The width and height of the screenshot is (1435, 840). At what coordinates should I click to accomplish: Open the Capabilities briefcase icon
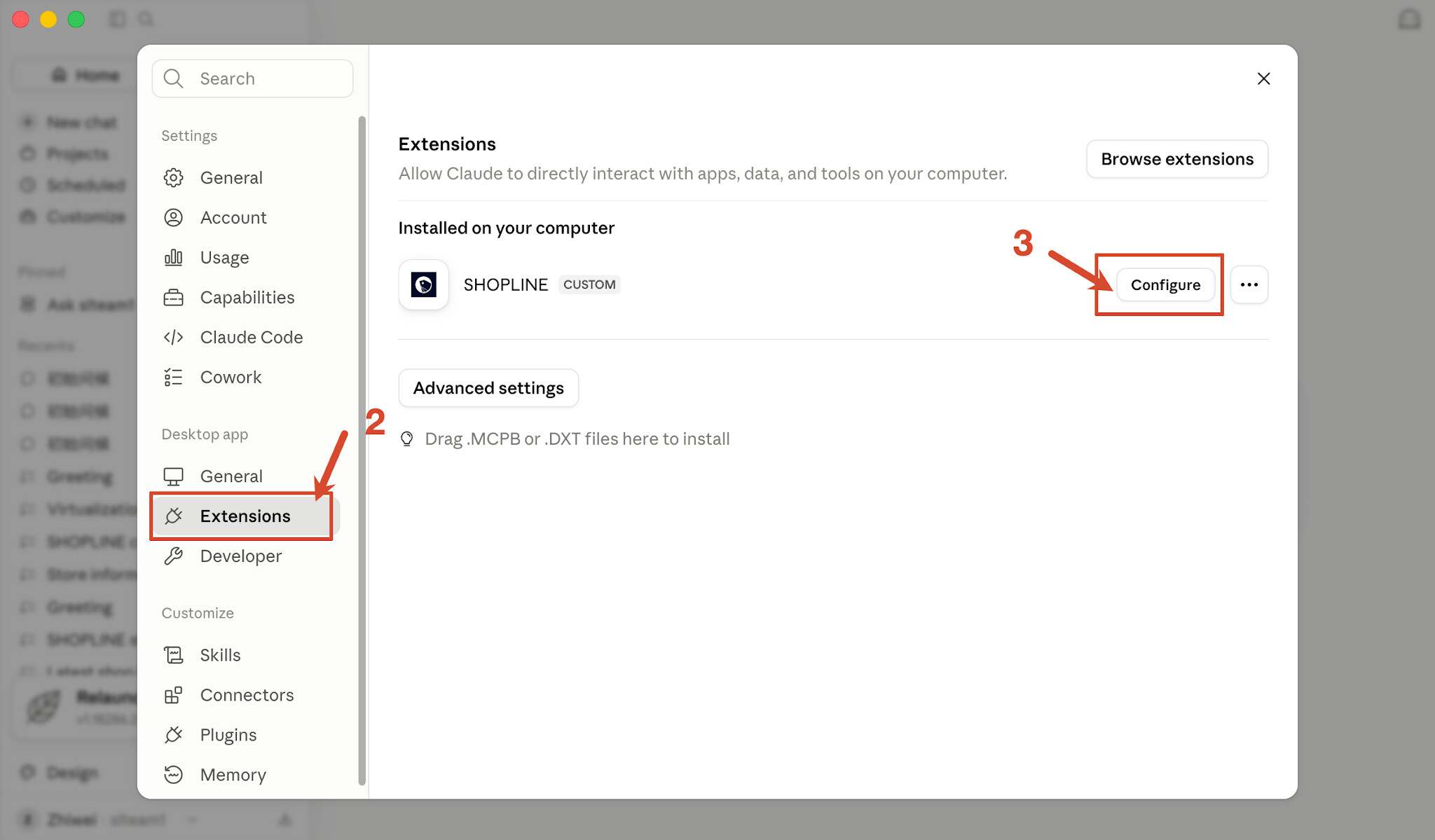pos(173,298)
